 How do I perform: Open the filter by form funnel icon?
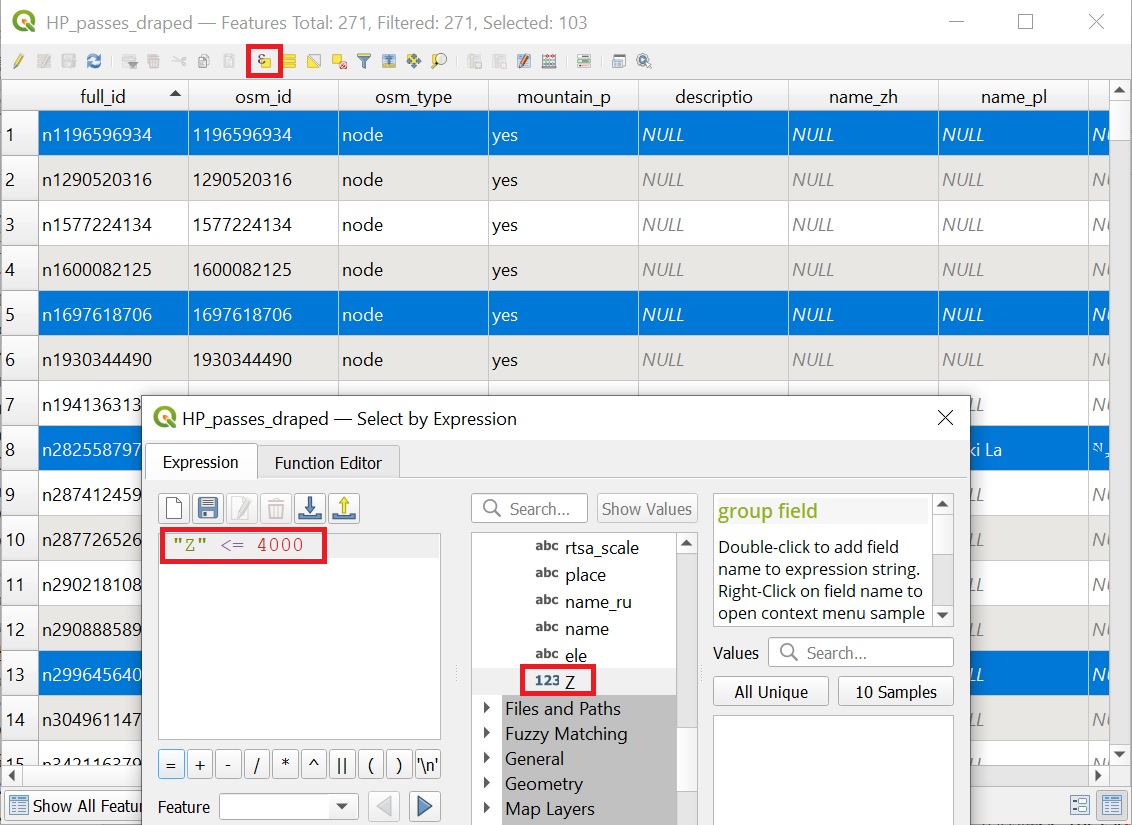[x=364, y=61]
